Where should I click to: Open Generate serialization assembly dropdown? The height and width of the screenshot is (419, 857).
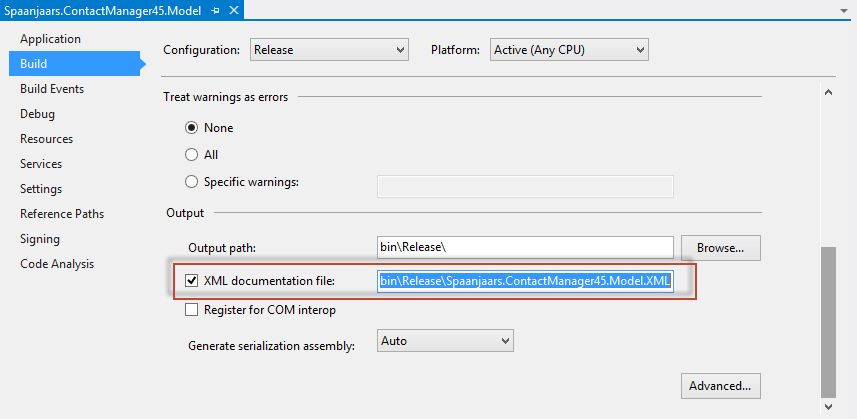[444, 341]
